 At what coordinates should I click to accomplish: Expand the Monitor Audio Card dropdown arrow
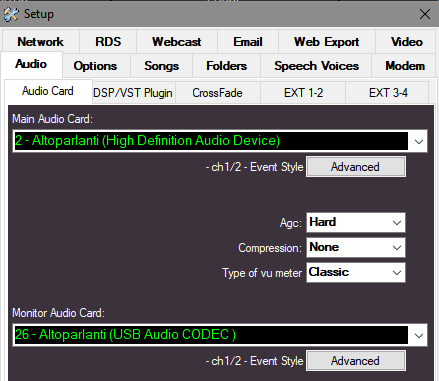coord(419,335)
